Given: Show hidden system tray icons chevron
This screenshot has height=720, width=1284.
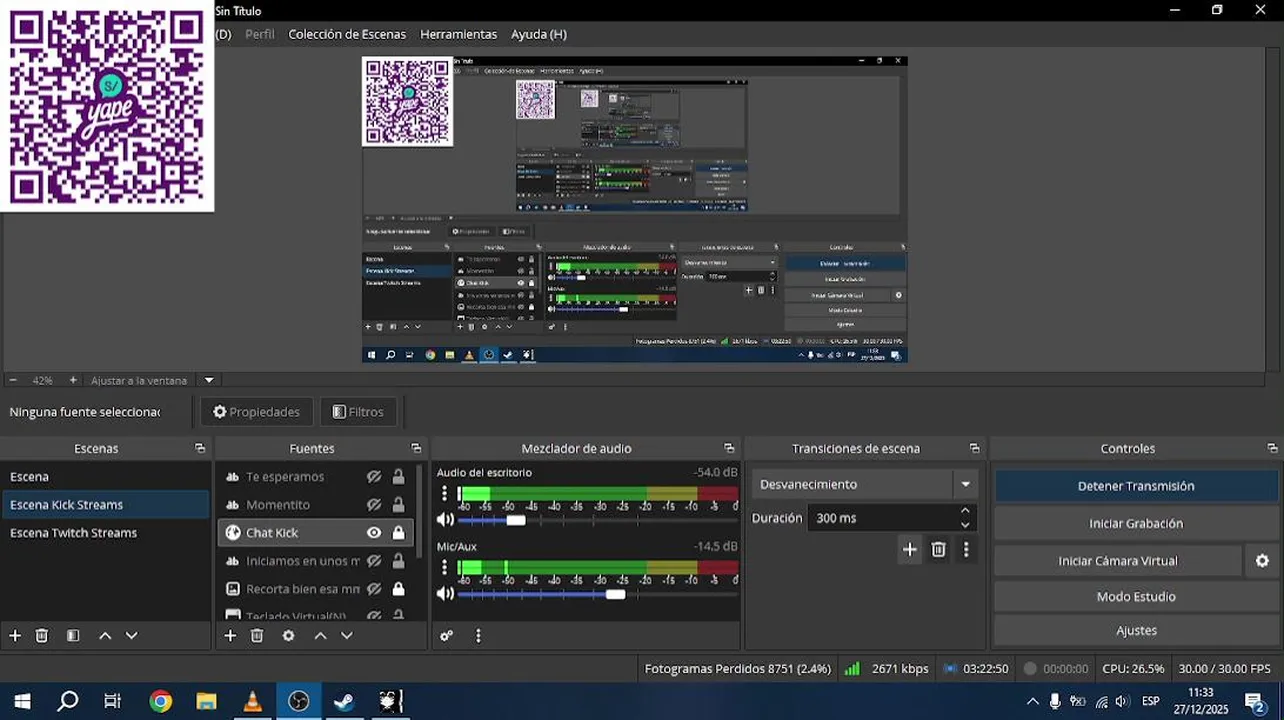Looking at the screenshot, I should pyautogui.click(x=1032, y=702).
